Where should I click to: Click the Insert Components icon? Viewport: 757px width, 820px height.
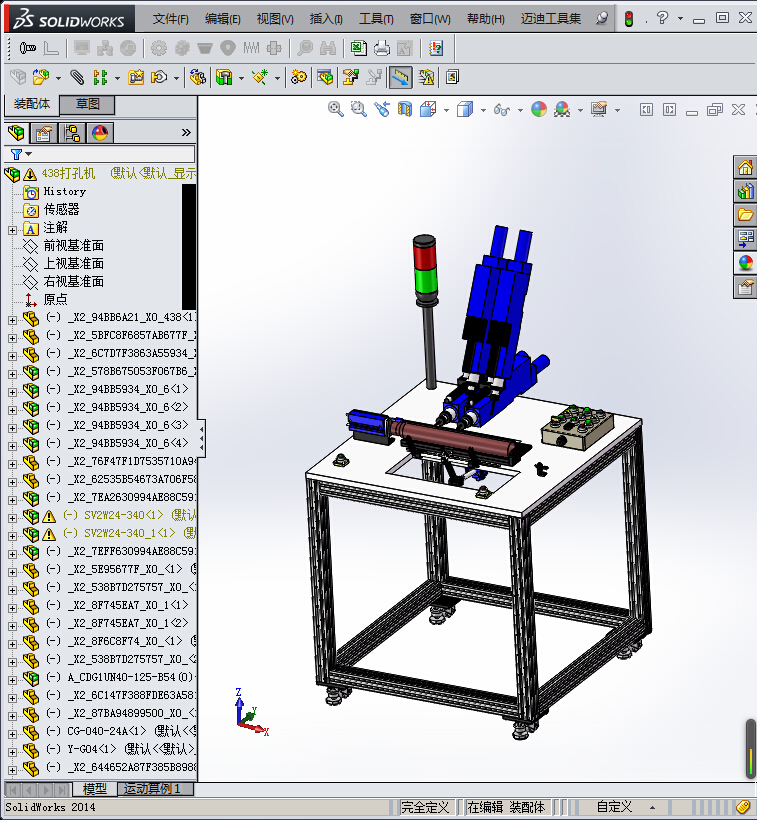click(41, 78)
